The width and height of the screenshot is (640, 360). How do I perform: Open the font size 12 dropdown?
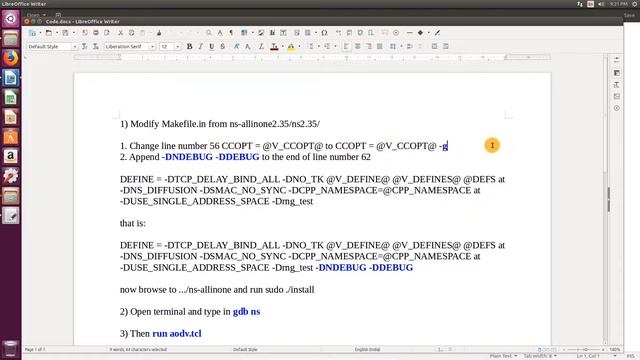[178, 47]
